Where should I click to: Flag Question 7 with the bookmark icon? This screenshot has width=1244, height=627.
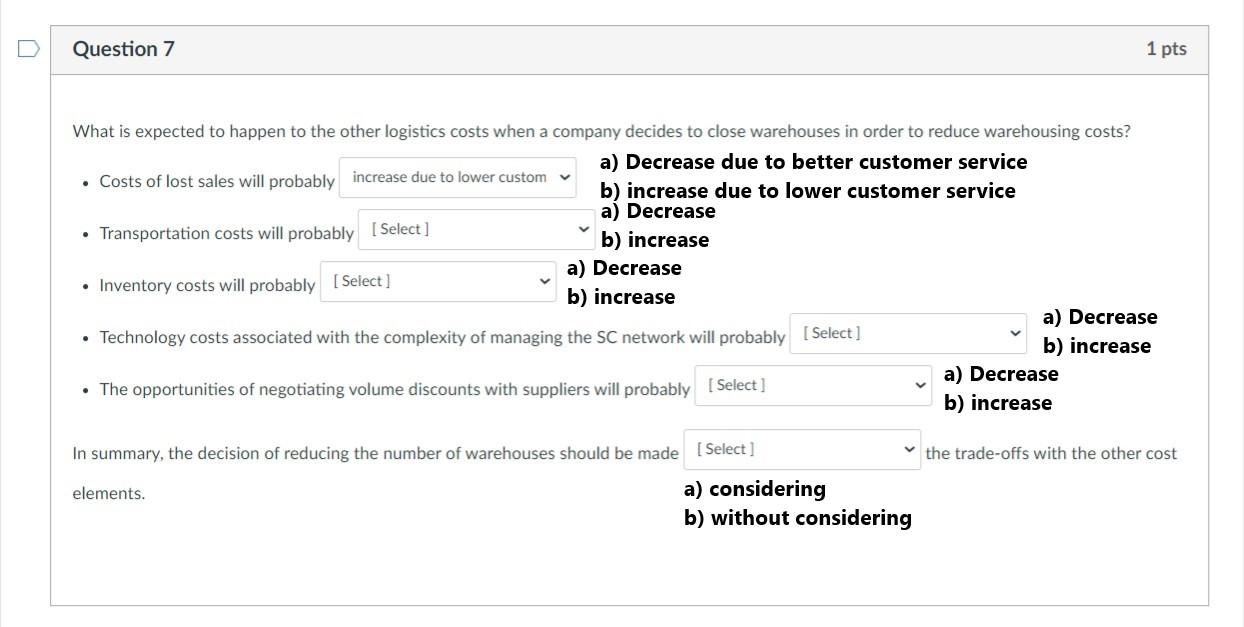coord(29,49)
